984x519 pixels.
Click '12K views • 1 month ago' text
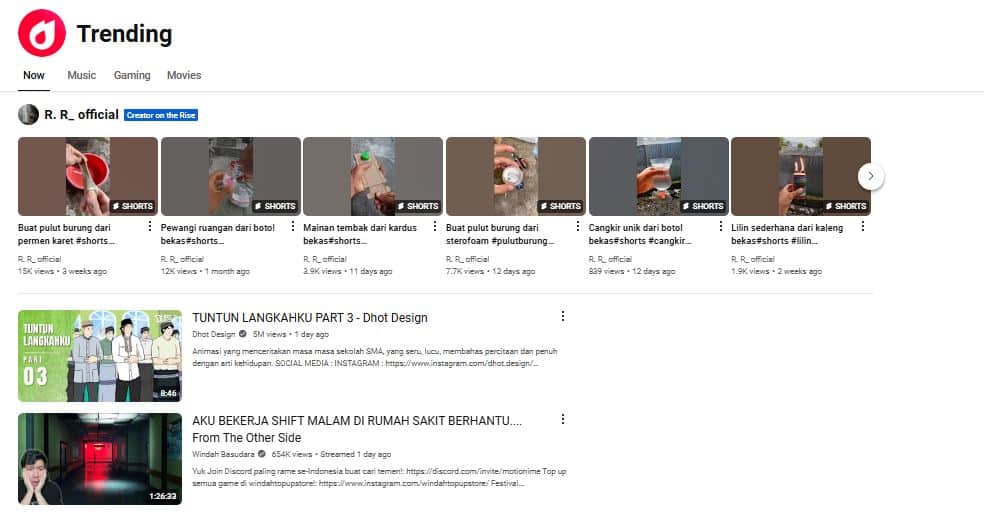coord(205,272)
